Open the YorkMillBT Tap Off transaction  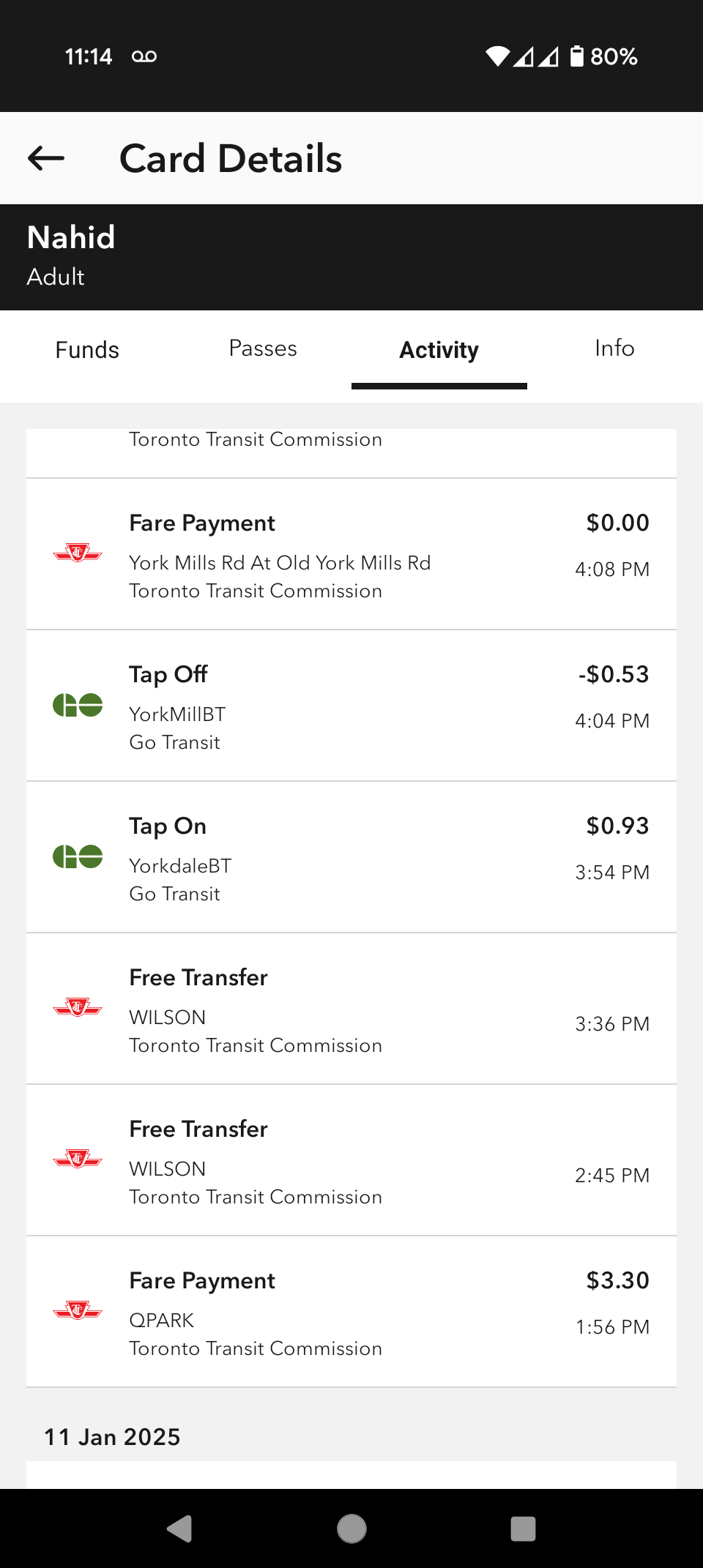(x=351, y=706)
